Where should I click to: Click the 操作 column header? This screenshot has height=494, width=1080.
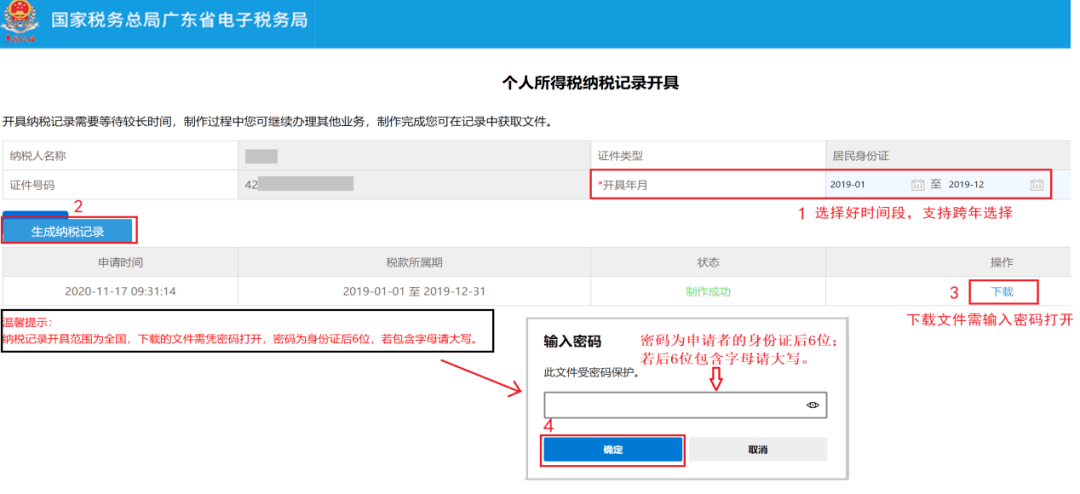click(1001, 263)
